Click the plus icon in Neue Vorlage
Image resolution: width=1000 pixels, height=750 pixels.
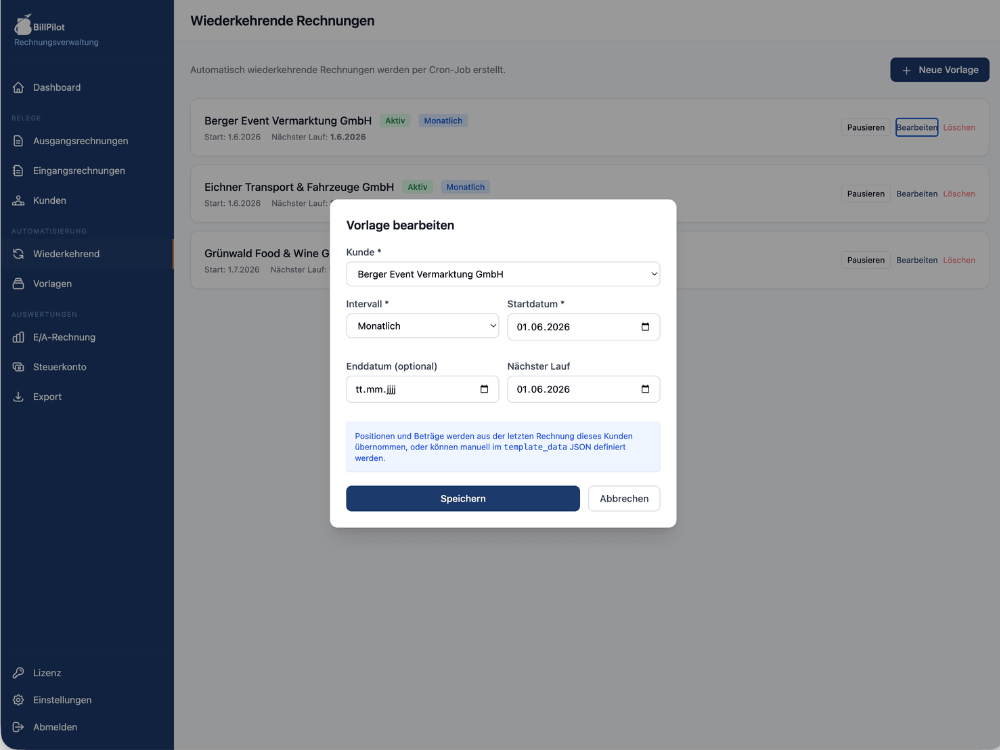point(906,70)
